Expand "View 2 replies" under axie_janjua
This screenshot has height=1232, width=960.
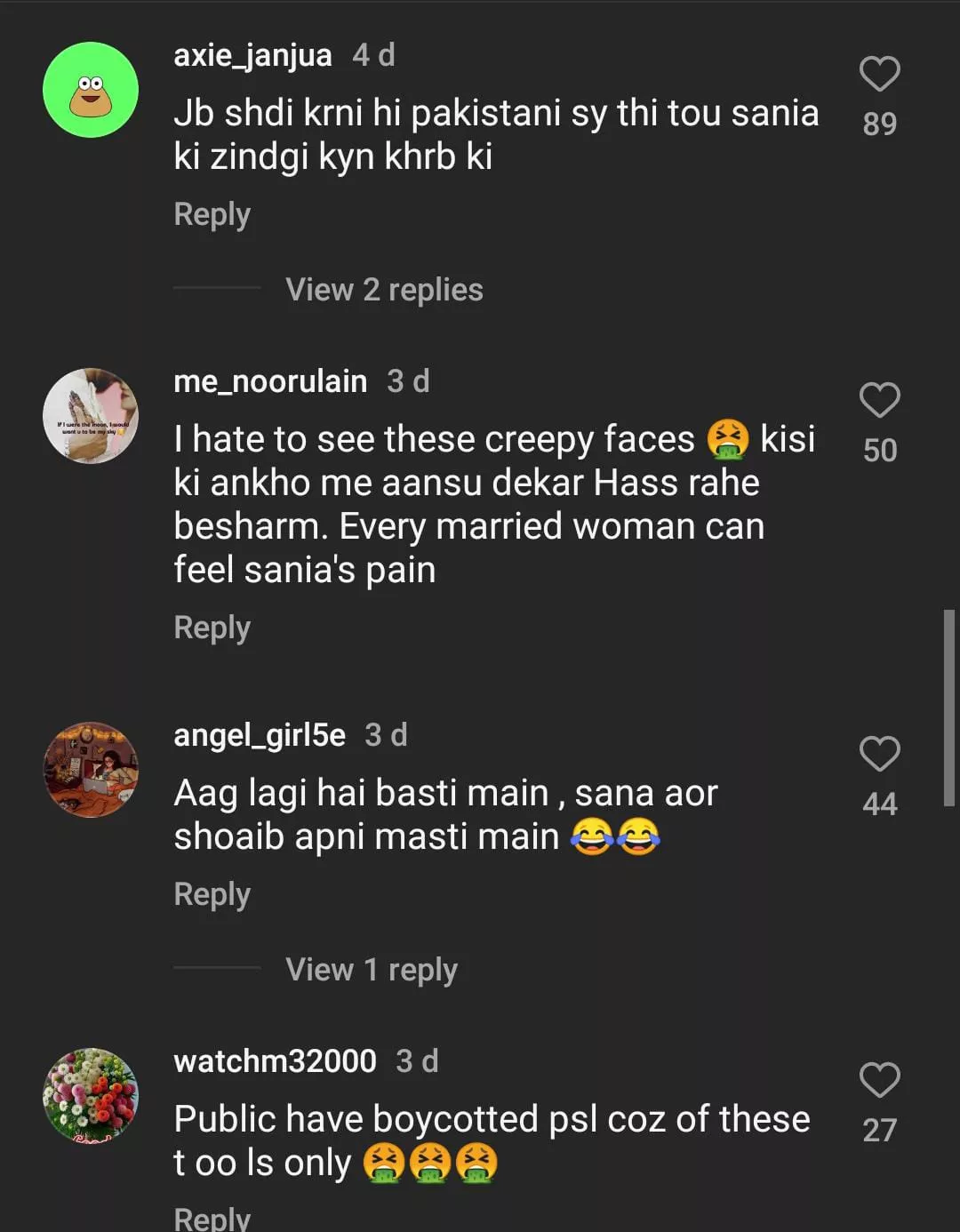pos(384,290)
